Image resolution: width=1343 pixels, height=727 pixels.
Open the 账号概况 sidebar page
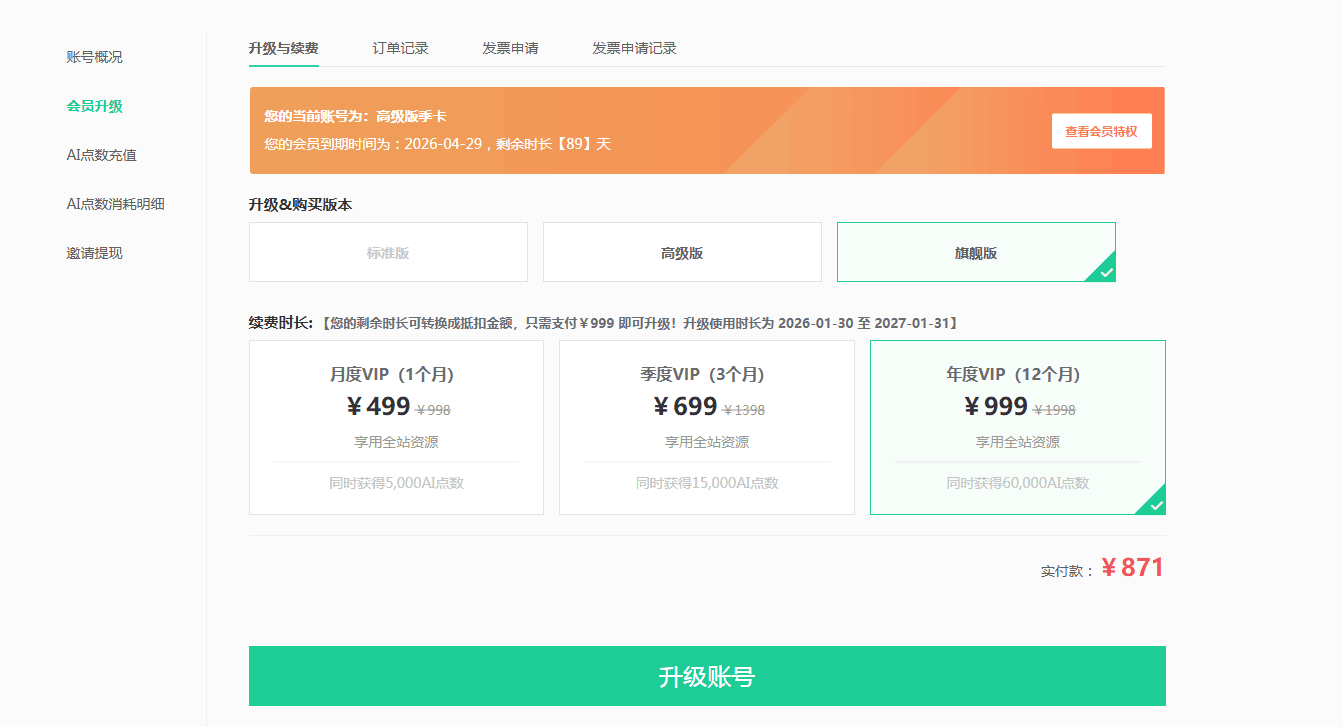(94, 57)
